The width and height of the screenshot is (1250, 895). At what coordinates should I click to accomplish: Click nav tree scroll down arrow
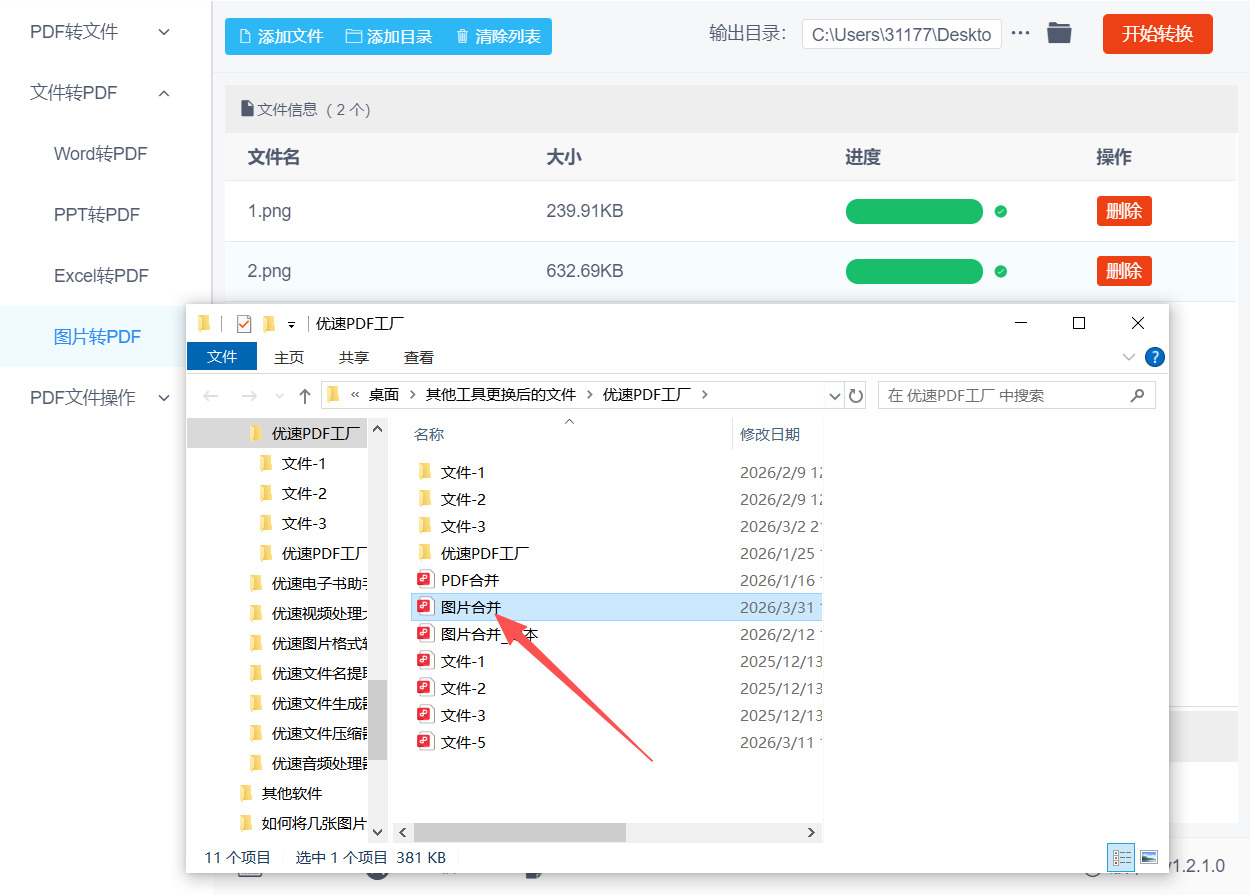click(377, 831)
